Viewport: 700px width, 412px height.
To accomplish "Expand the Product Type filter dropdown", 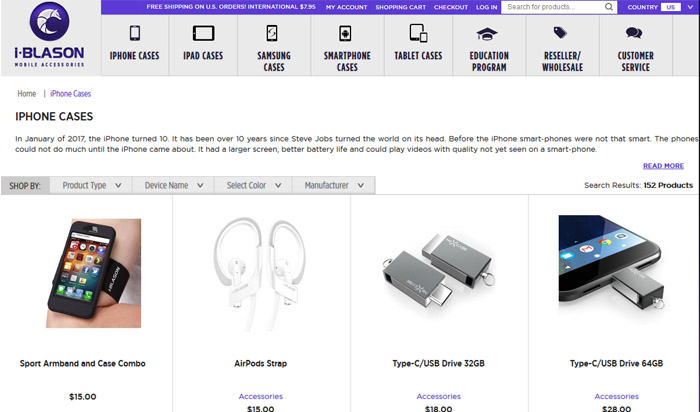I will click(91, 185).
